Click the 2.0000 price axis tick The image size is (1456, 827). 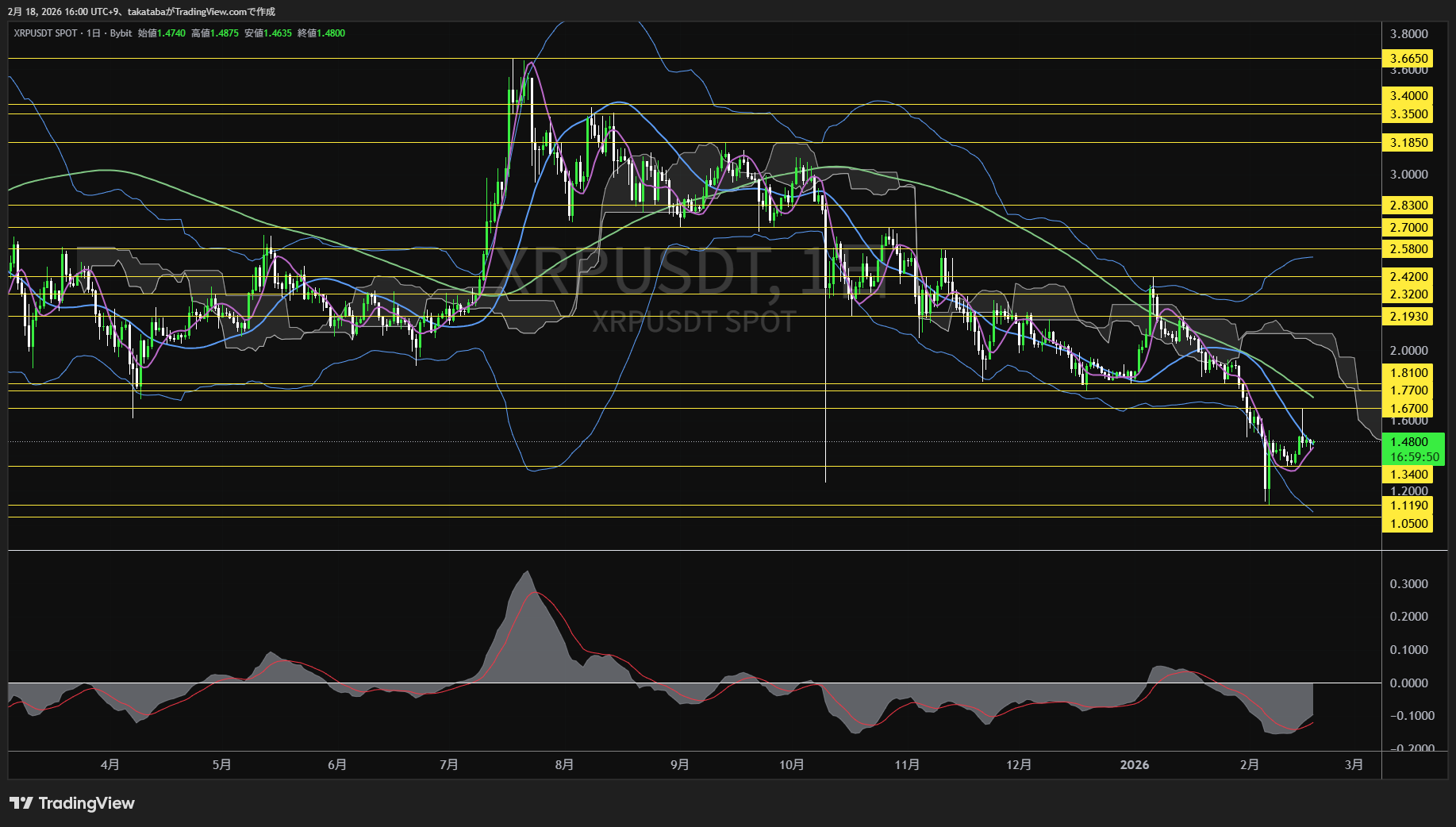click(x=1408, y=350)
